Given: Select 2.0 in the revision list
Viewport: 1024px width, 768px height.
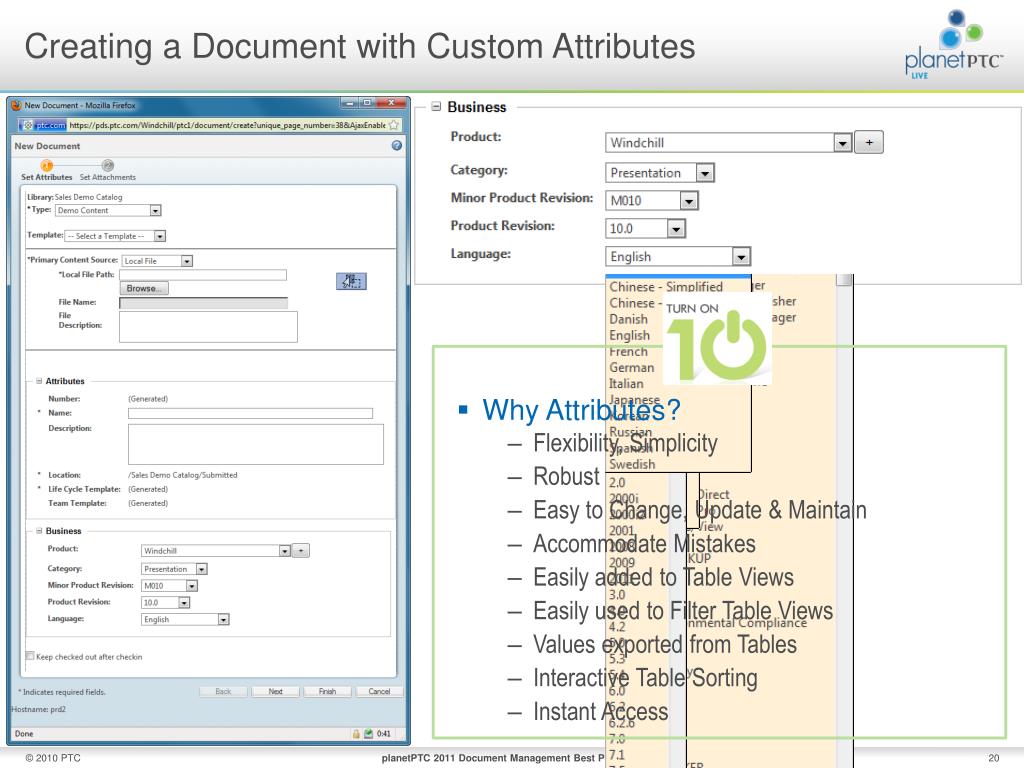Looking at the screenshot, I should coord(617,483).
